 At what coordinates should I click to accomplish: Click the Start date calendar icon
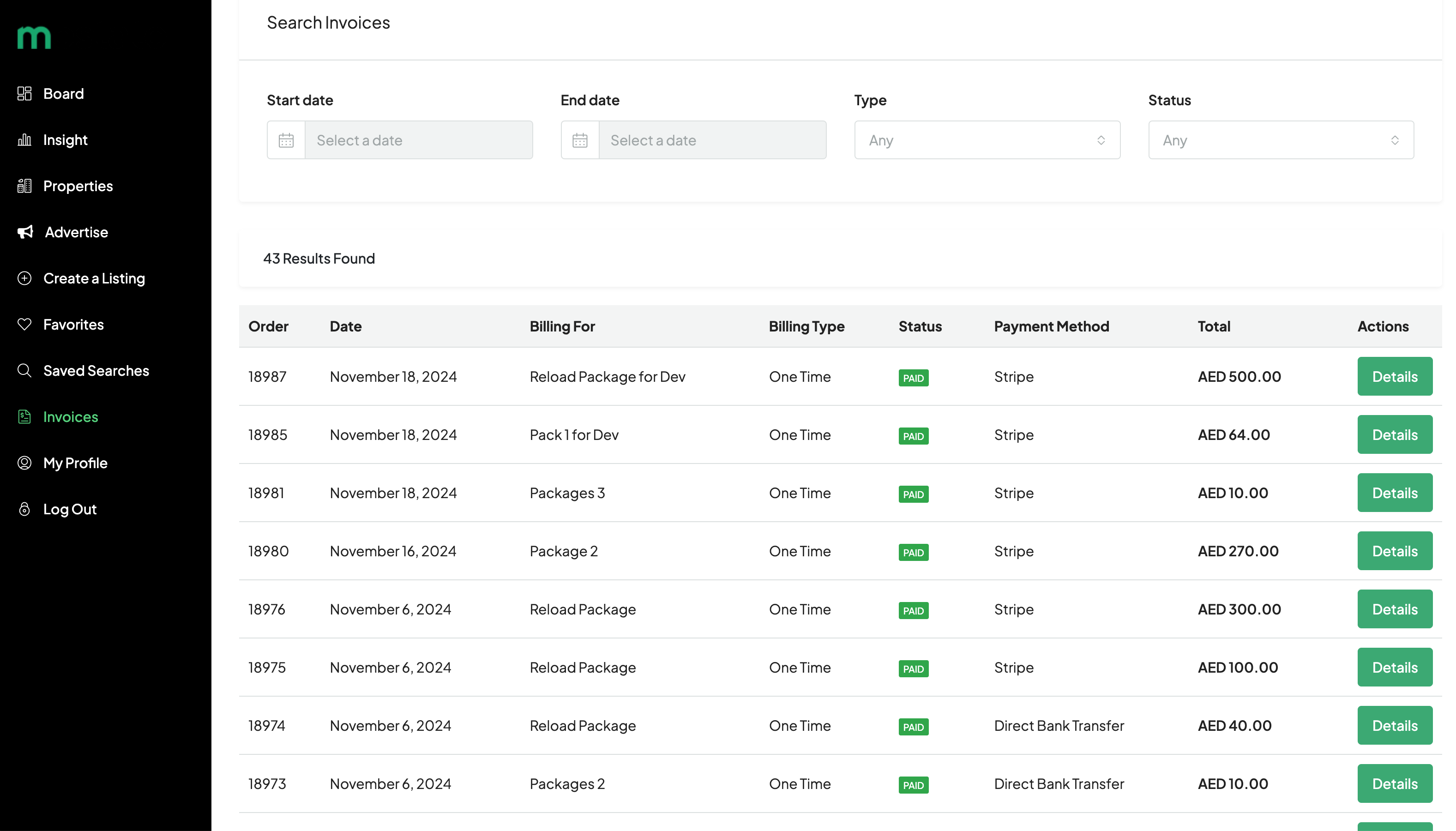(286, 140)
